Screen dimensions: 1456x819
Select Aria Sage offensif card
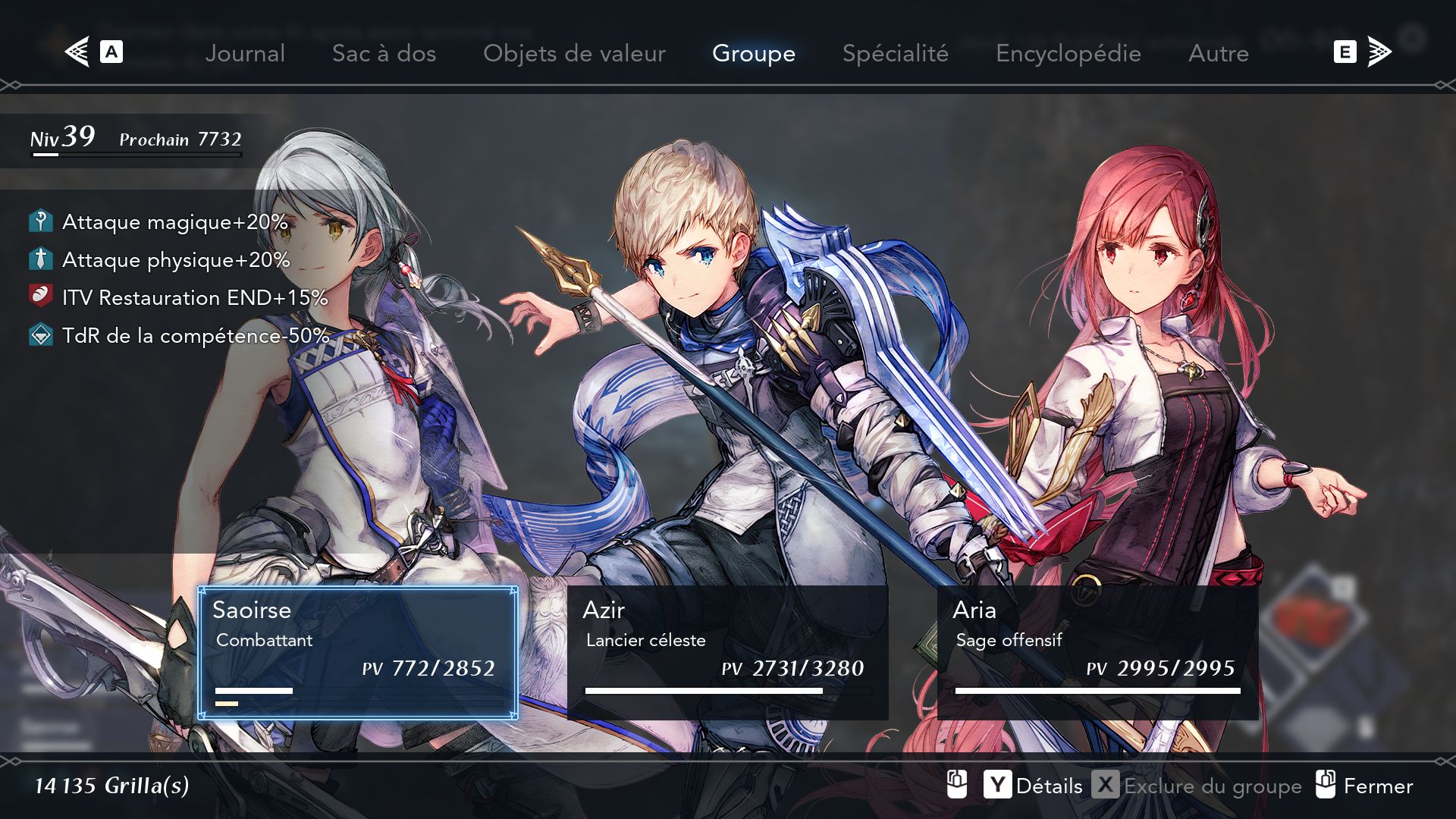pyautogui.click(x=1098, y=653)
